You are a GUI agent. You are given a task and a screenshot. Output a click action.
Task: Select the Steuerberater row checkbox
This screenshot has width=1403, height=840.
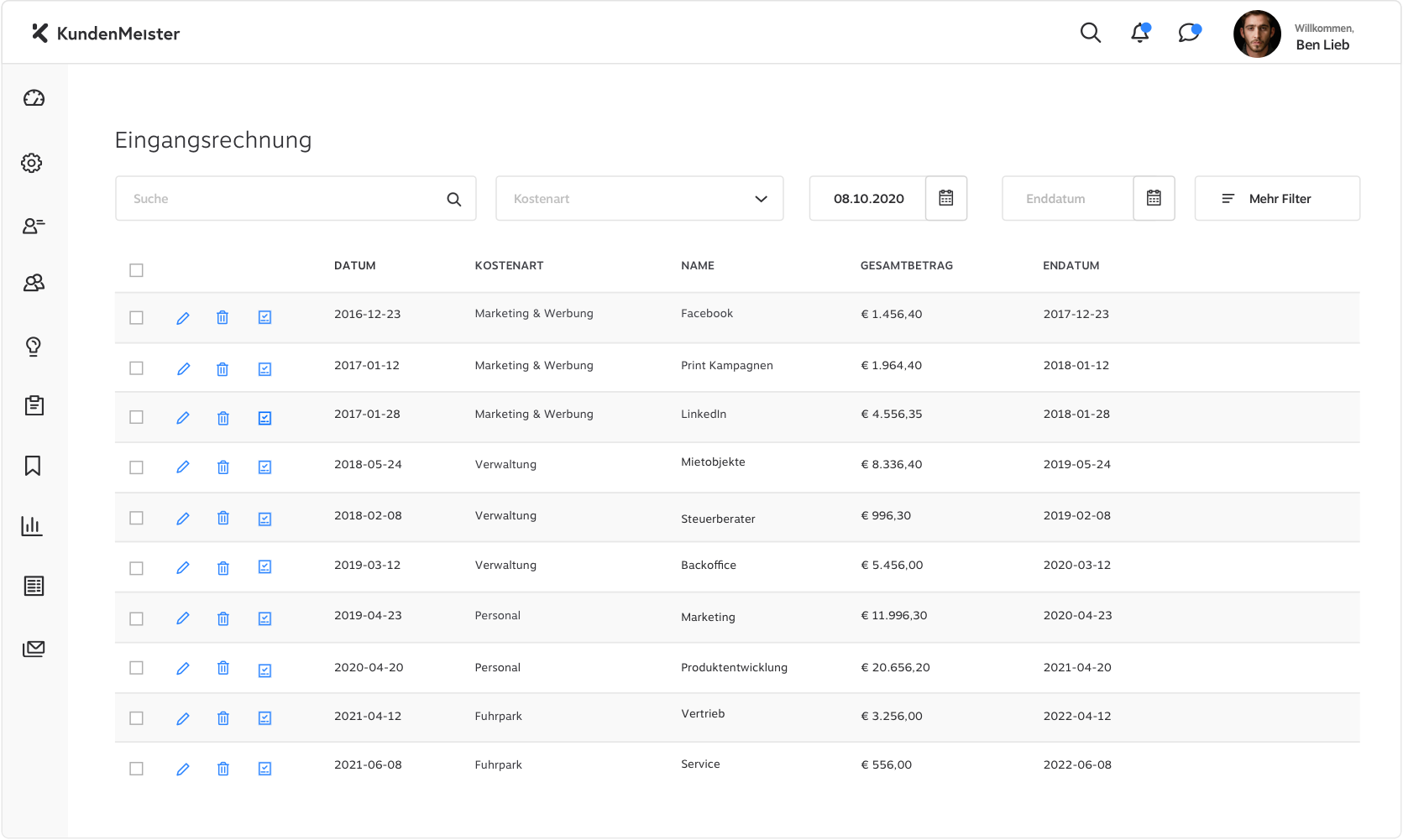tap(136, 518)
